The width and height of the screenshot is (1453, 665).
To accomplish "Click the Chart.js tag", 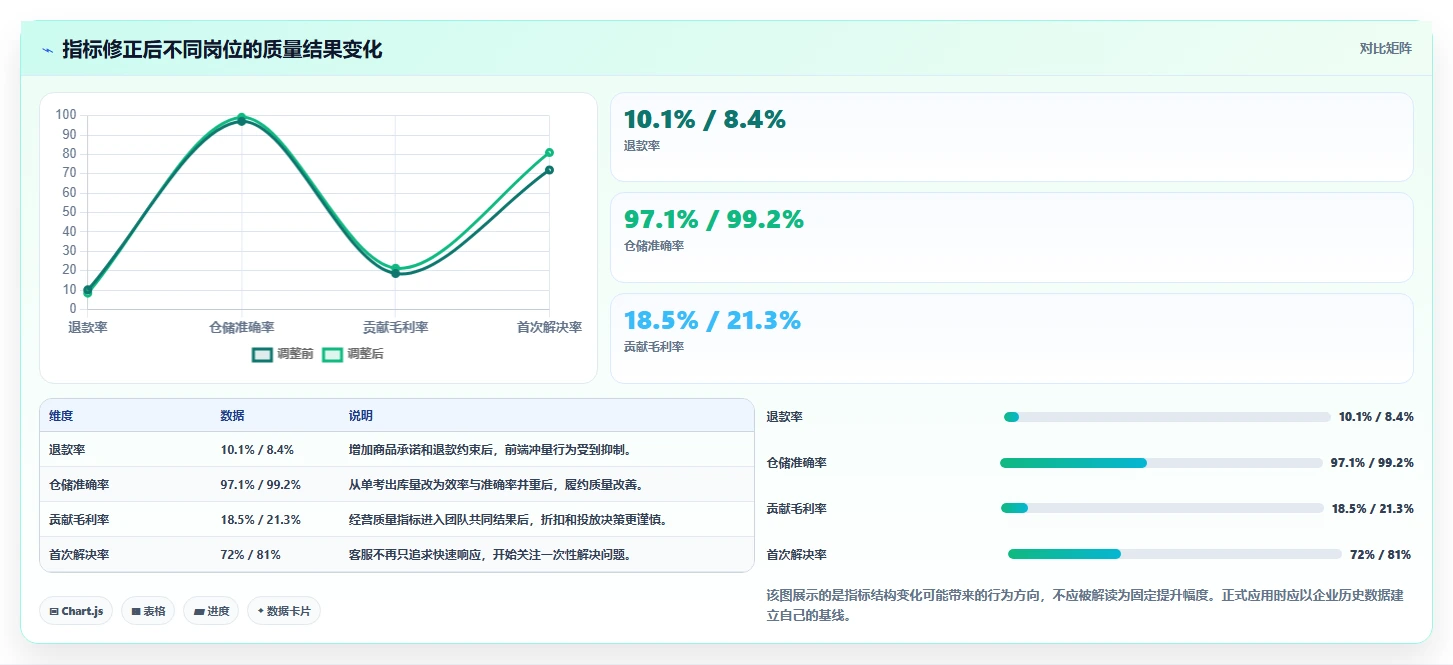I will (x=76, y=611).
